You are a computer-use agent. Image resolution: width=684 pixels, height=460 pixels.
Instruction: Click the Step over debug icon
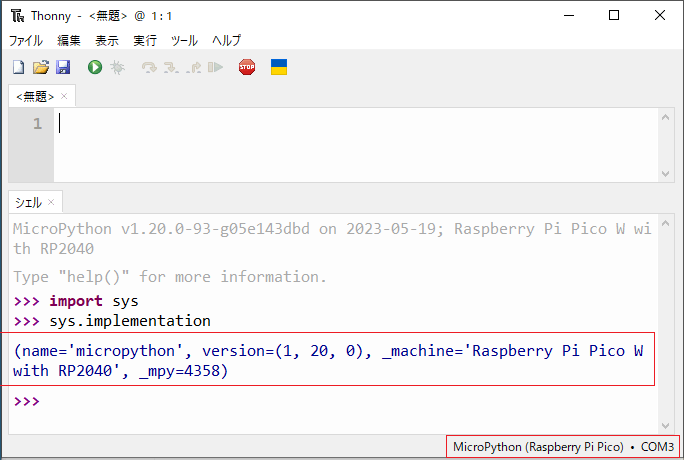coord(149,67)
